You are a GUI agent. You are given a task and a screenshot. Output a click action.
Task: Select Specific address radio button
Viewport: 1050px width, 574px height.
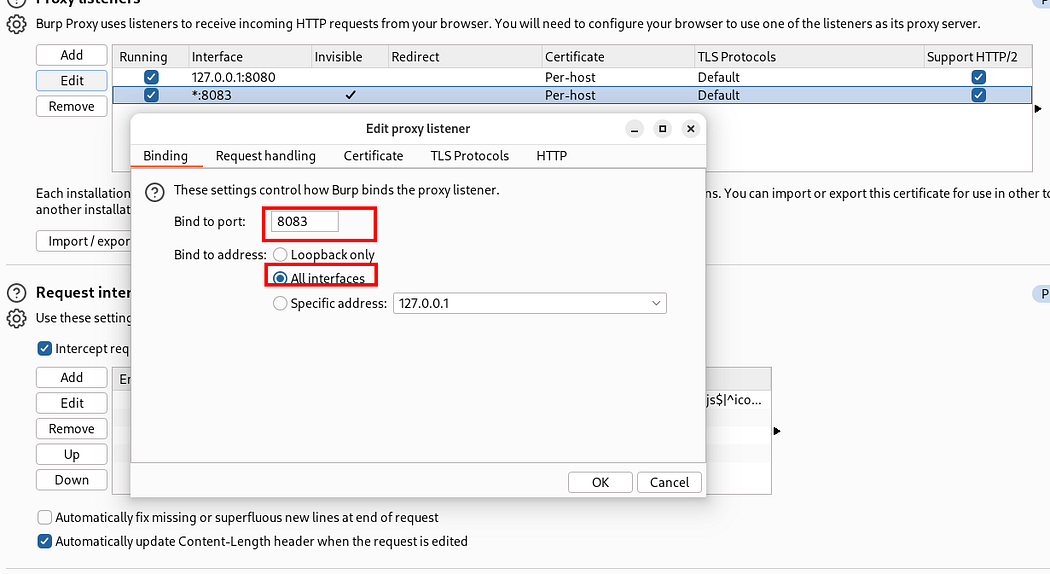pos(280,303)
